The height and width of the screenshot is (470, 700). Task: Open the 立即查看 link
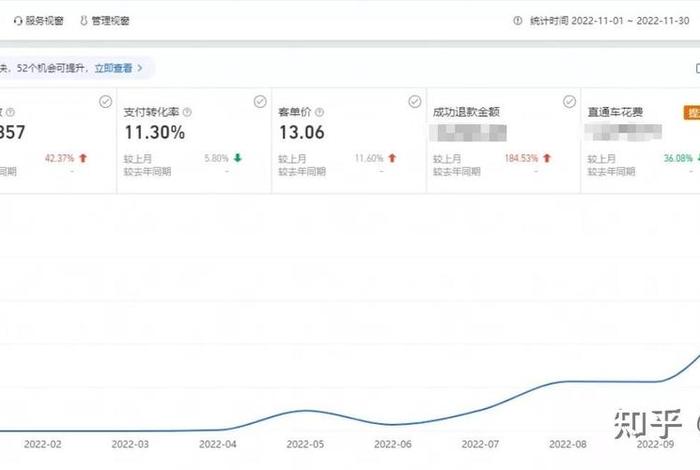click(x=113, y=68)
